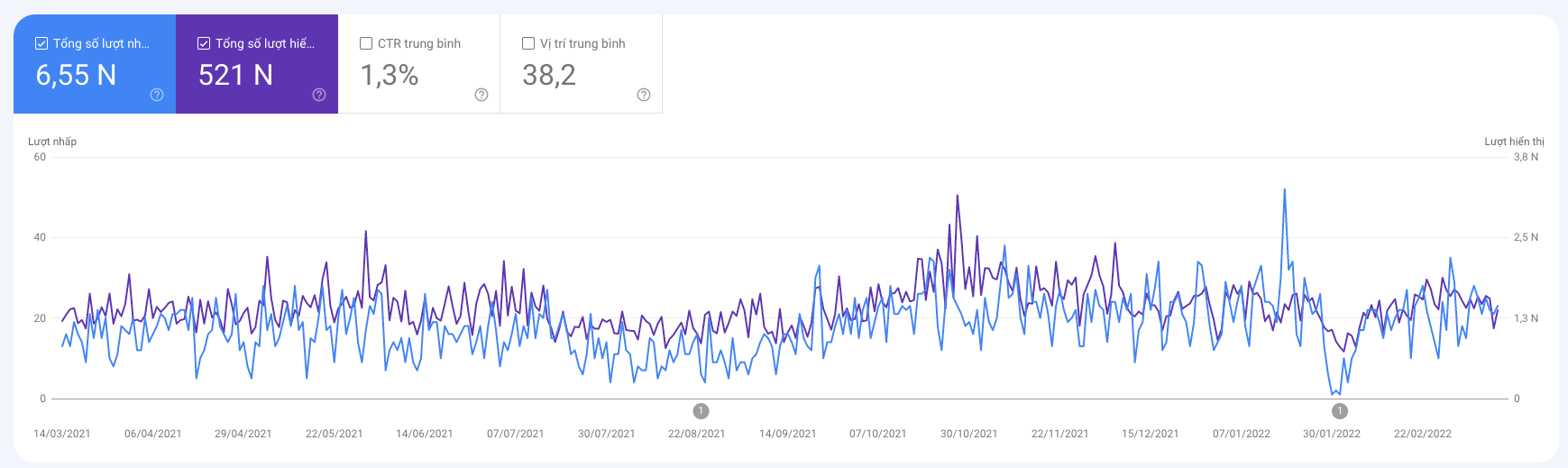
Task: Click help icon in Vị trí trung bình card
Action: [x=644, y=95]
